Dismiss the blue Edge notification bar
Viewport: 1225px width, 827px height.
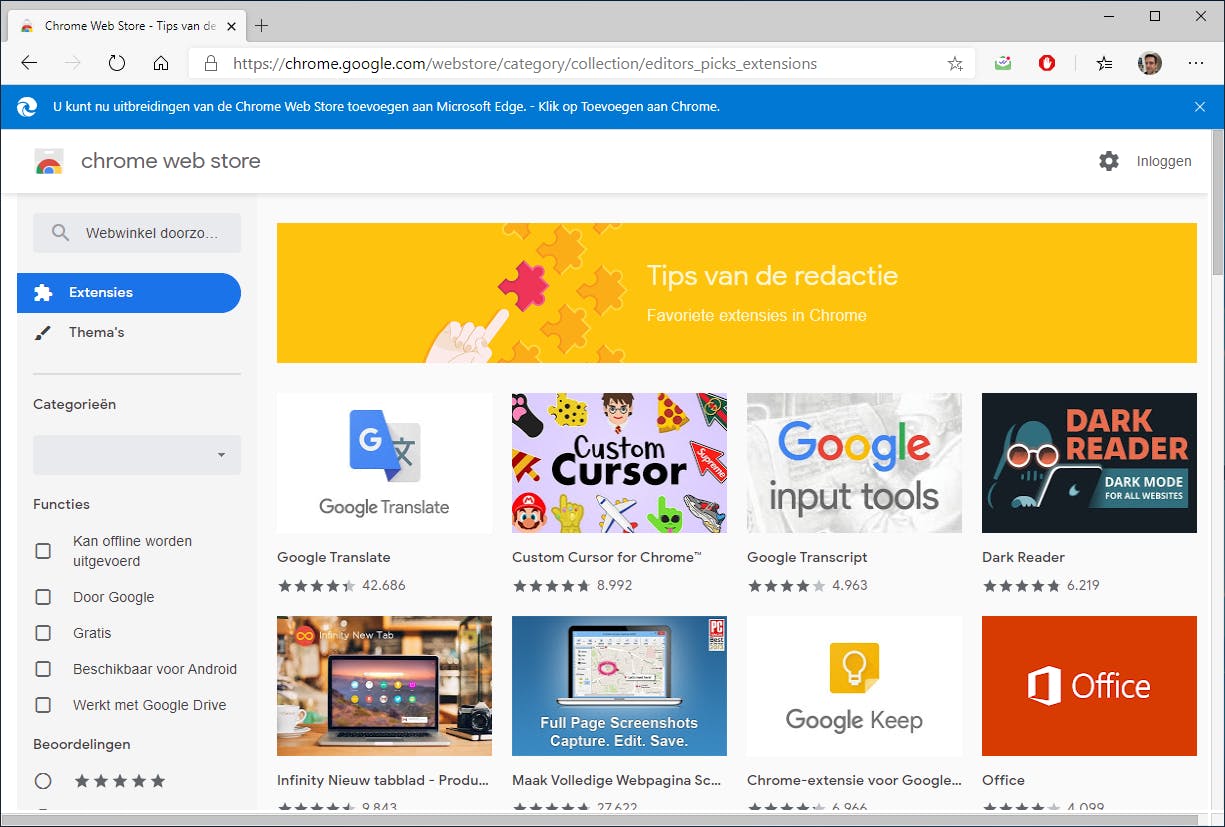(x=1200, y=107)
